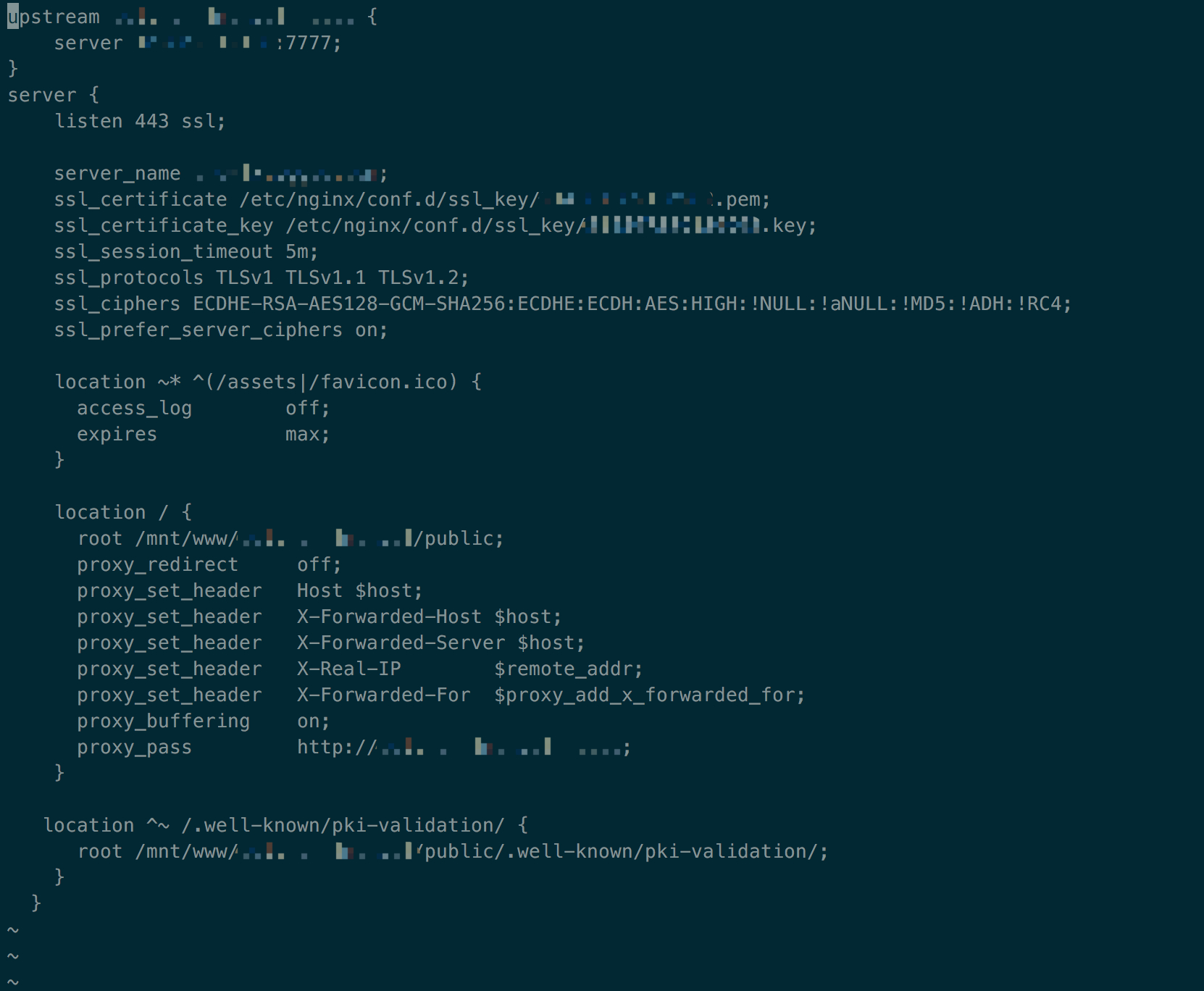This screenshot has height=991, width=1204.
Task: Click '$remote_addr;' variable
Action: [568, 669]
